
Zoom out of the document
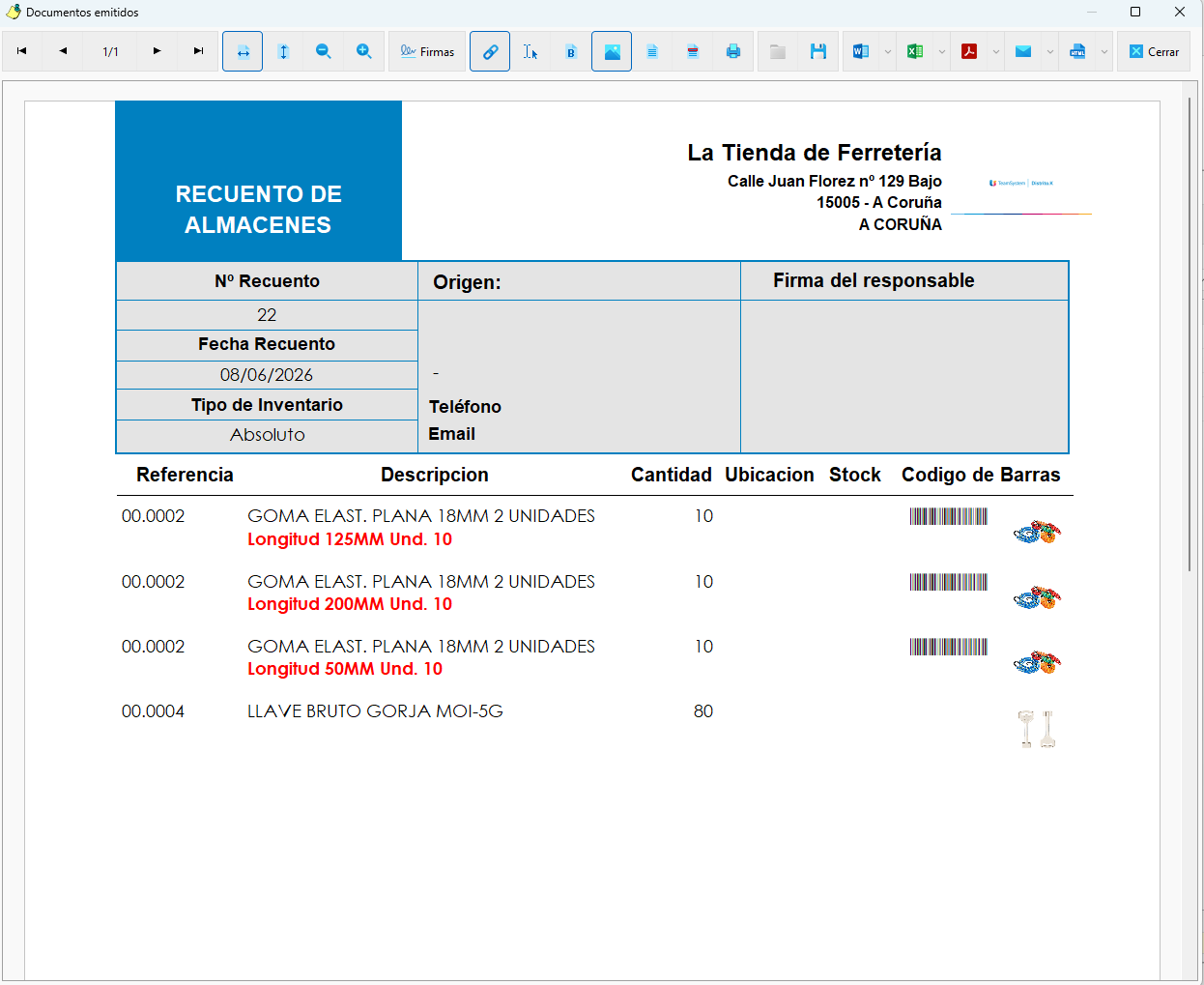(324, 51)
